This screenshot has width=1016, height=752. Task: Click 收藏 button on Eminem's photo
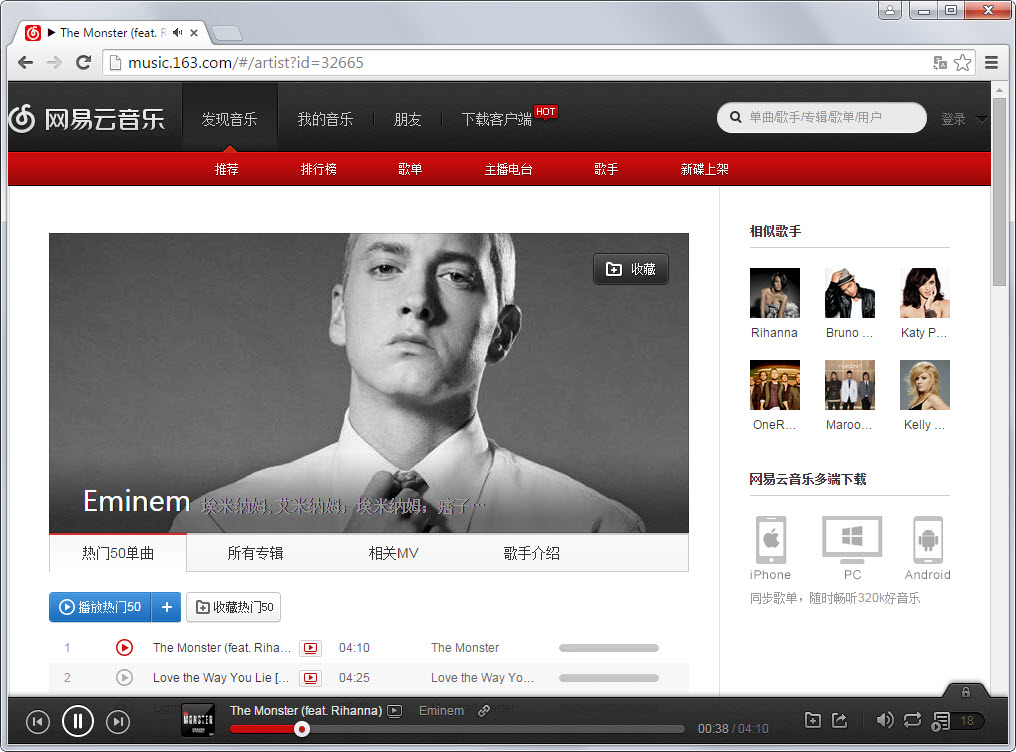(630, 269)
